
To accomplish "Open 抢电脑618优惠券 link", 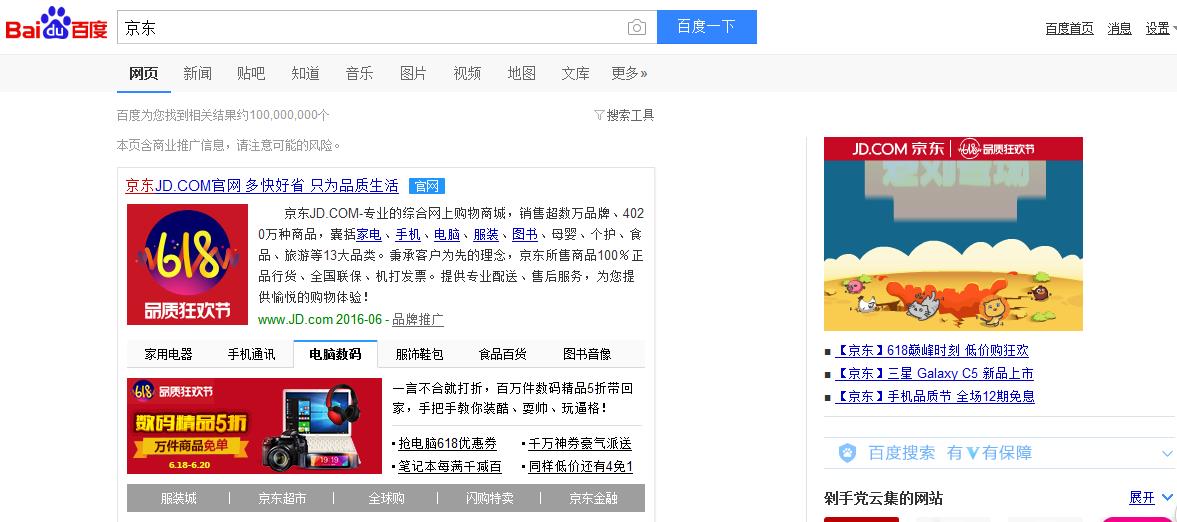I will pyautogui.click(x=447, y=444).
